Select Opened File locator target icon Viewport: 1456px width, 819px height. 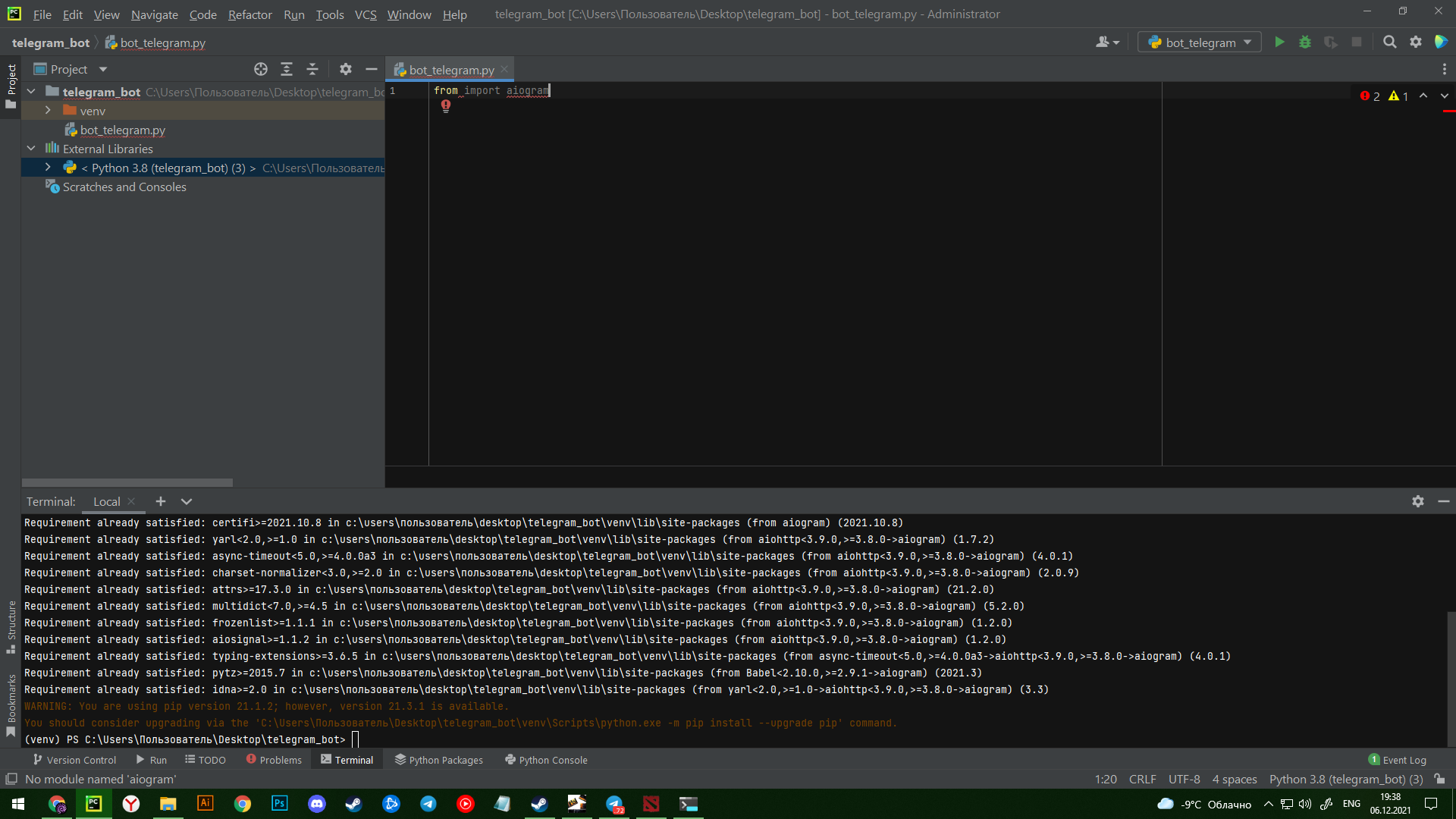coord(261,69)
